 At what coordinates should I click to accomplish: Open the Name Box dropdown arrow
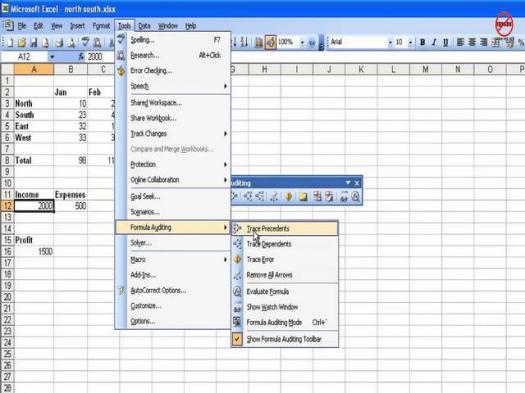coord(52,57)
